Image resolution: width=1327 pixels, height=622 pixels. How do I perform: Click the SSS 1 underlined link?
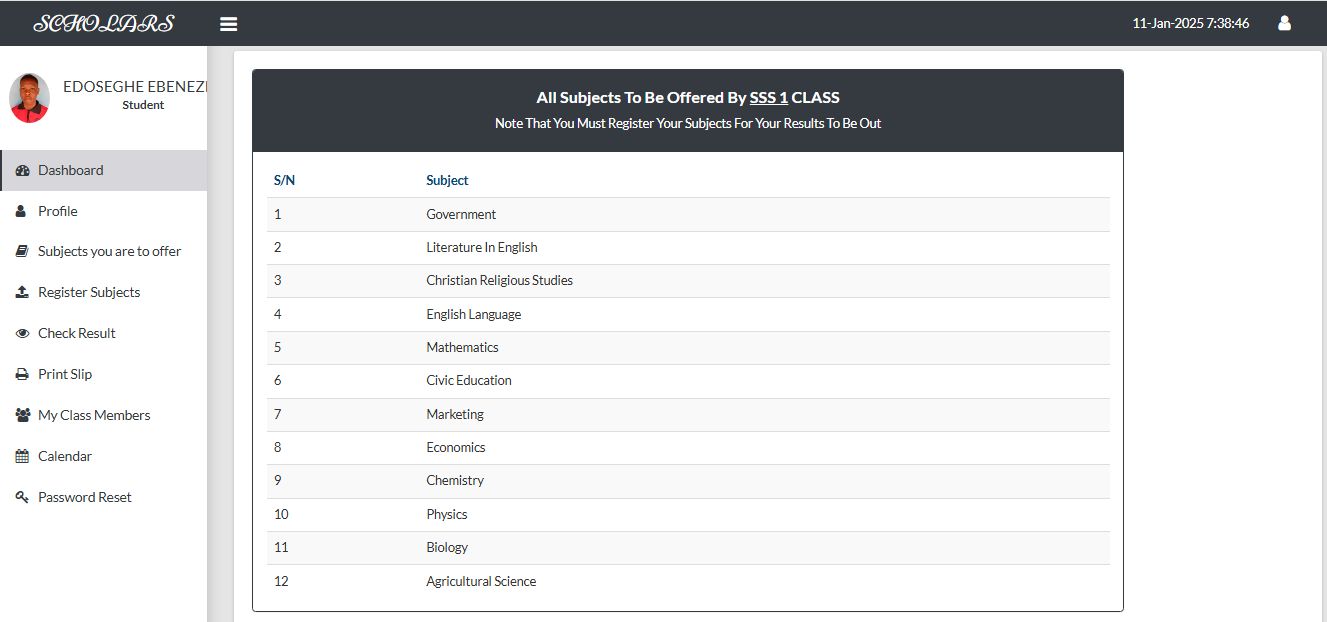(768, 98)
